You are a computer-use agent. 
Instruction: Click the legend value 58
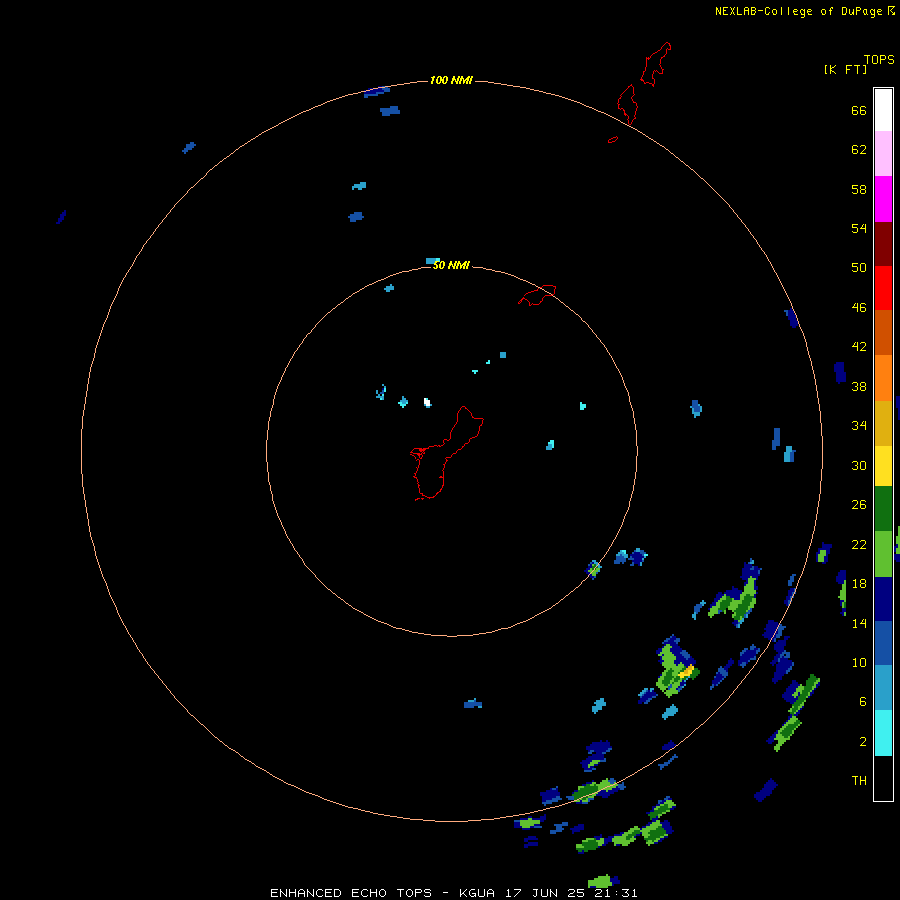click(x=859, y=189)
